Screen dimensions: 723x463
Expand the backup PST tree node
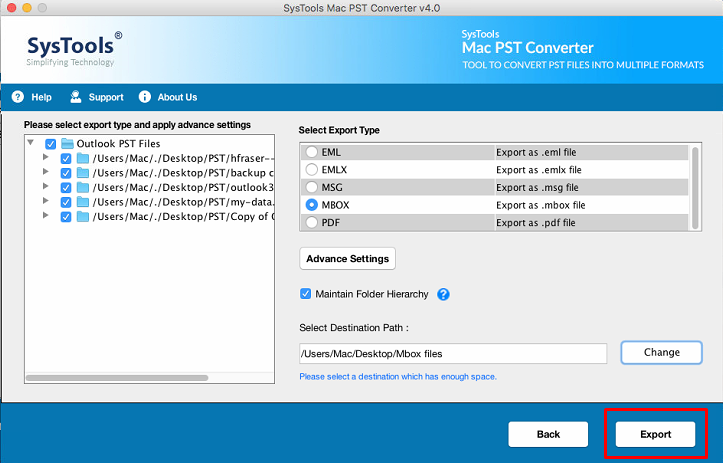tap(45, 172)
